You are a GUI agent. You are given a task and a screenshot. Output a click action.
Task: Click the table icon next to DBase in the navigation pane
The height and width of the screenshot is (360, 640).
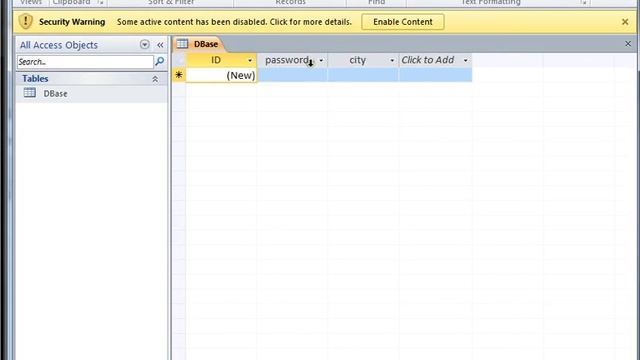point(29,93)
